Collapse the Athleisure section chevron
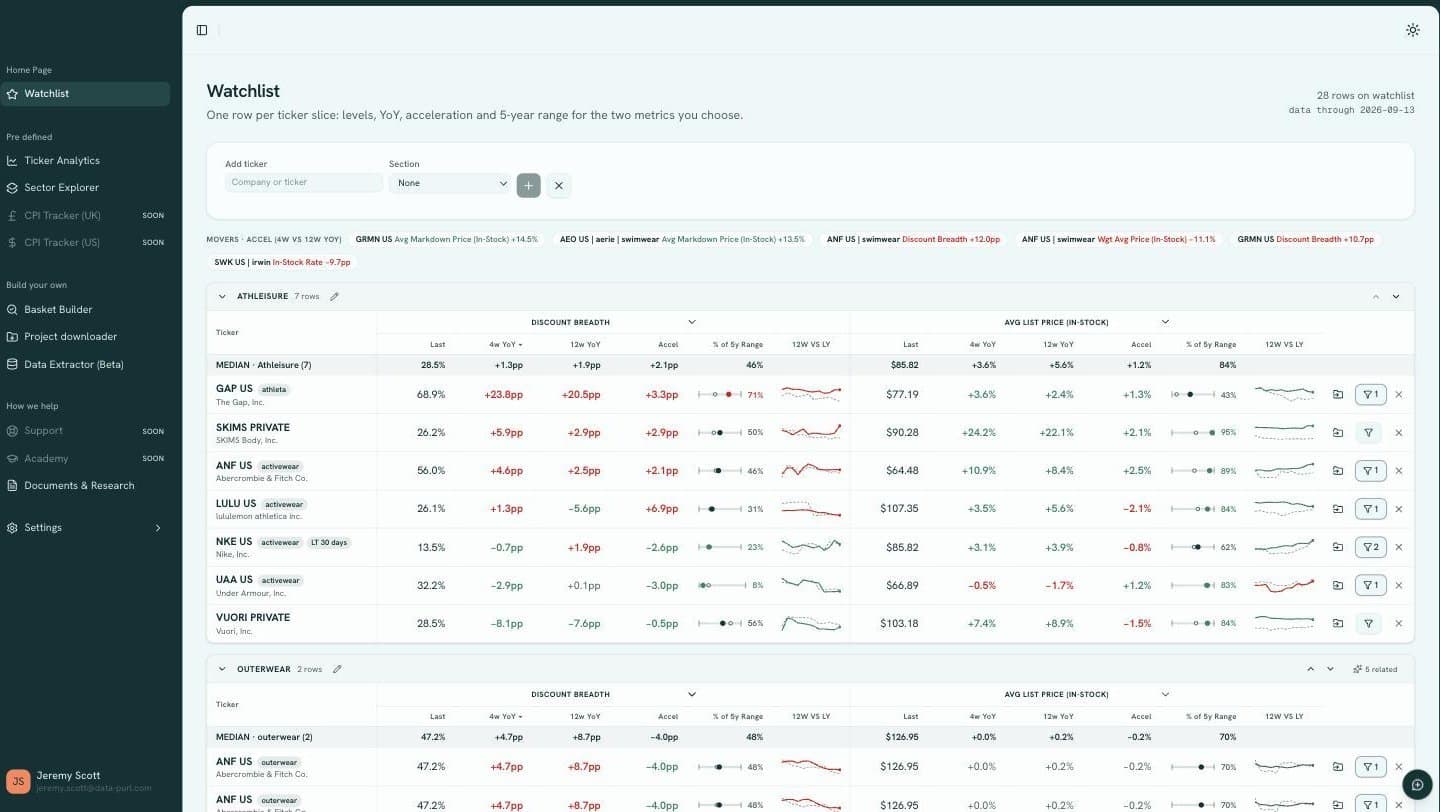 point(223,297)
